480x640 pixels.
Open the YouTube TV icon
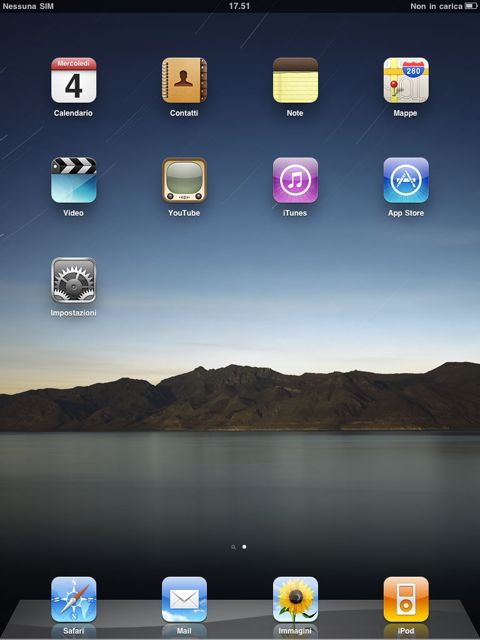tap(184, 180)
